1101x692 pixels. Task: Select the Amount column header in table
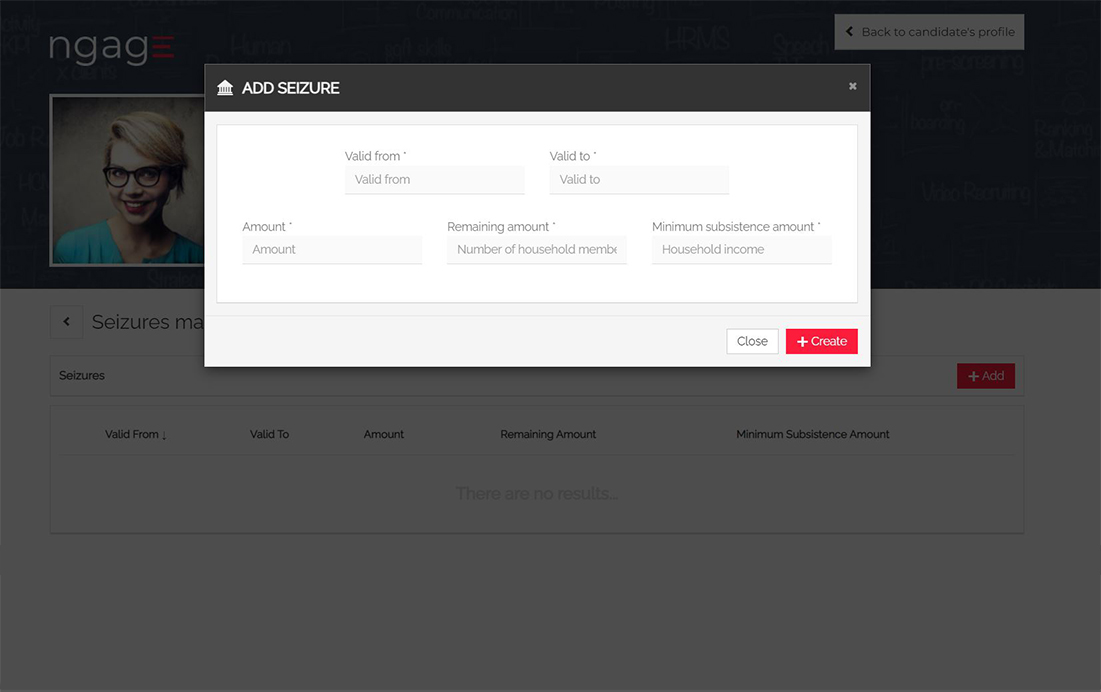pyautogui.click(x=384, y=435)
